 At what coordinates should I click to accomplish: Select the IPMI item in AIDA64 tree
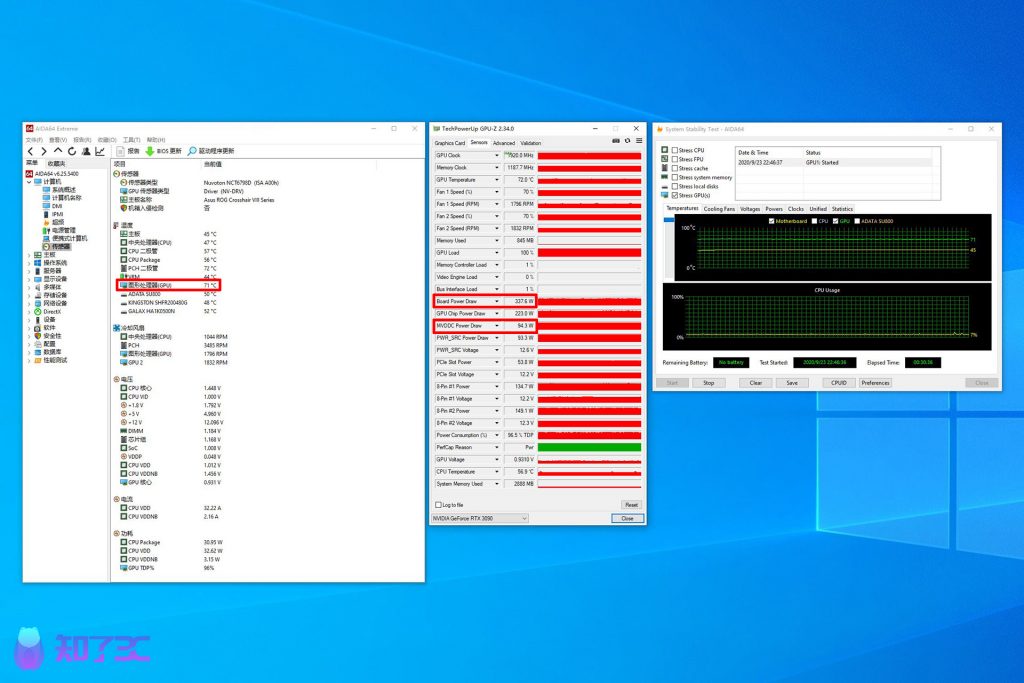54,214
